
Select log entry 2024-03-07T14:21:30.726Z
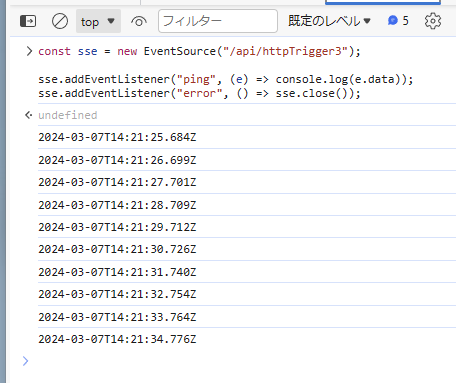coord(117,249)
